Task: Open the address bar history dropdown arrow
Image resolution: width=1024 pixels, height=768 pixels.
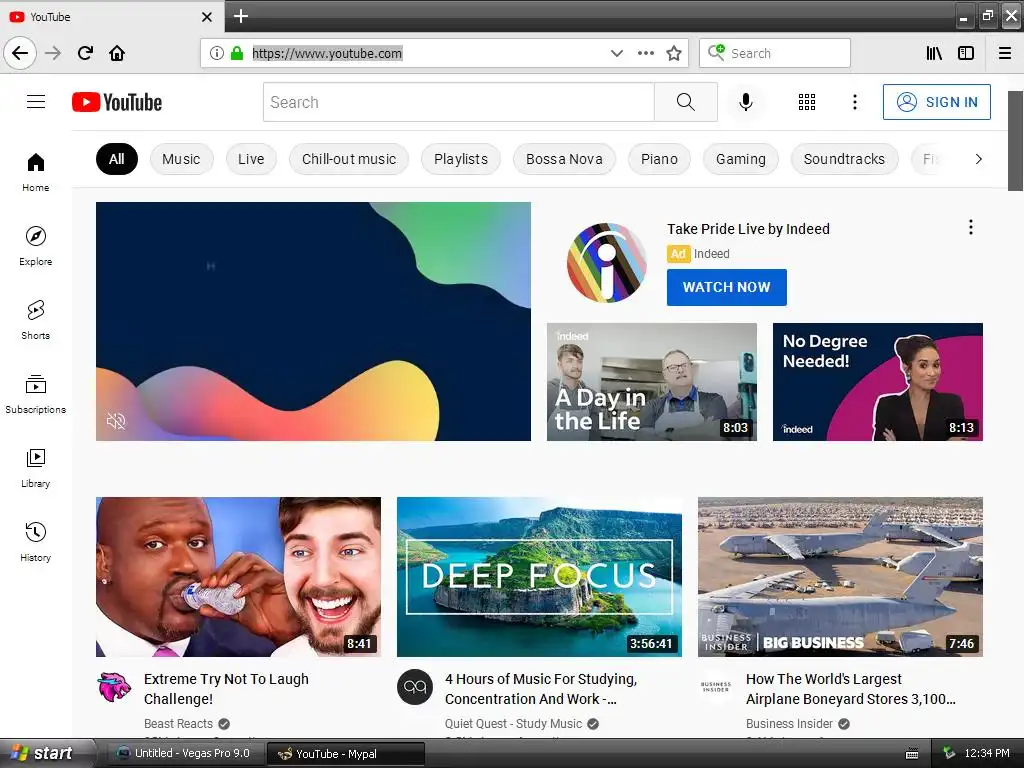Action: tap(616, 53)
